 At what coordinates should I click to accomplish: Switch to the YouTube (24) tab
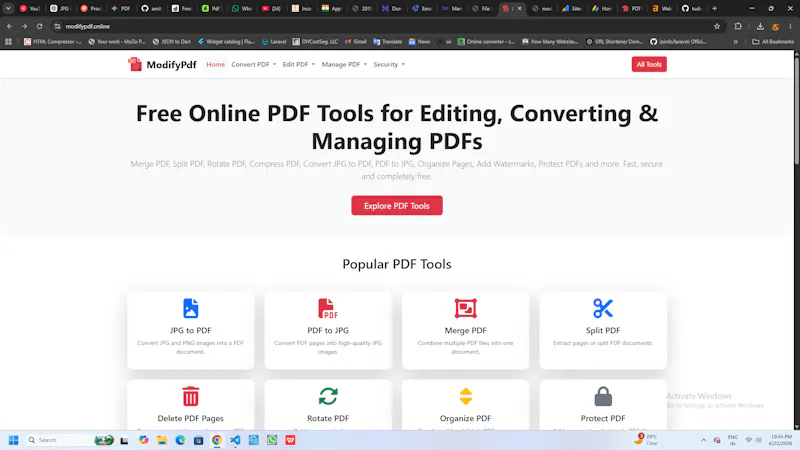pos(271,8)
